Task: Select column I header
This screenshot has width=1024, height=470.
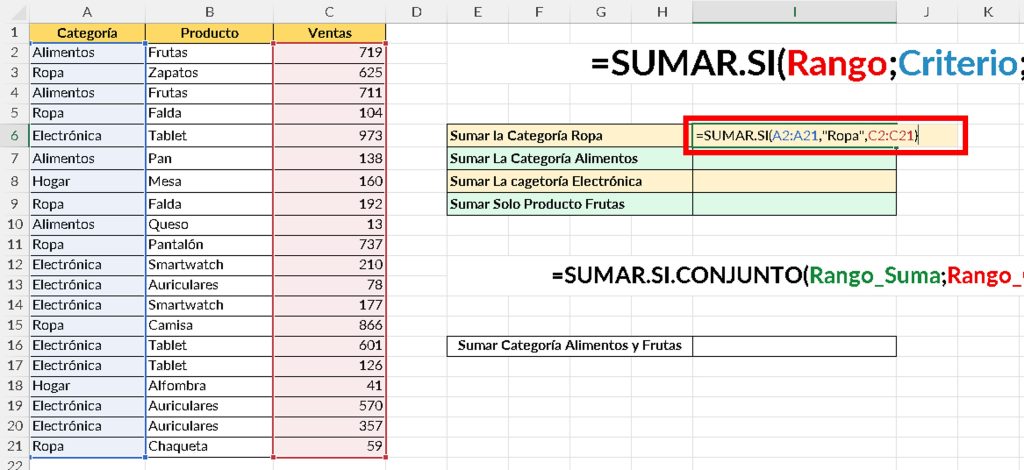Action: (x=794, y=11)
